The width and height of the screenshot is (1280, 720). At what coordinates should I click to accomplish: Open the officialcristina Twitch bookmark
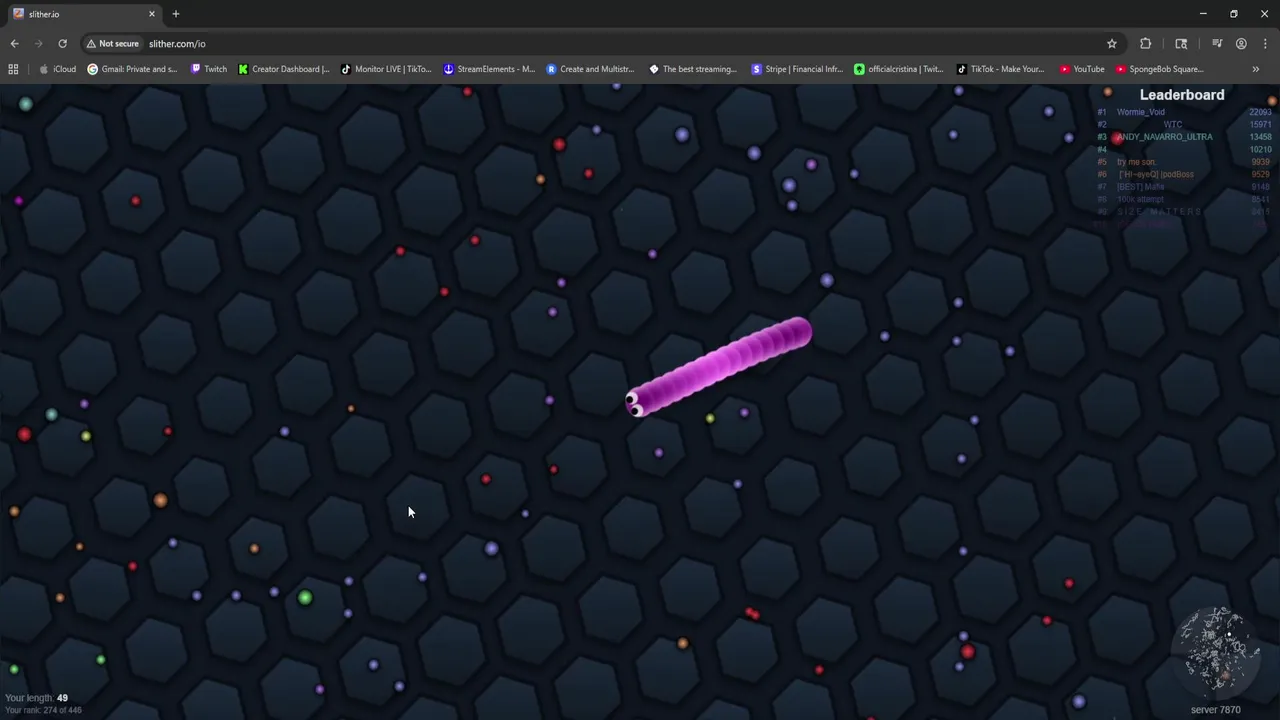[x=898, y=69]
